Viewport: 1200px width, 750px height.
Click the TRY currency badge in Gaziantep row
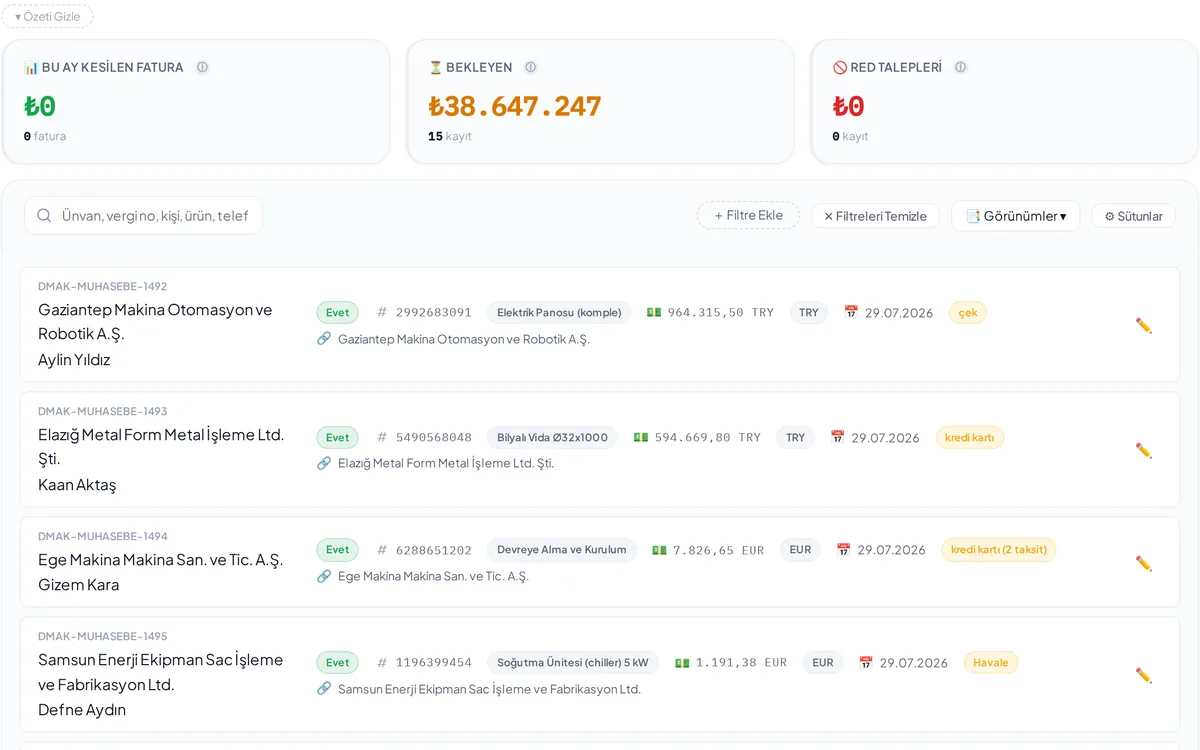pyautogui.click(x=809, y=312)
